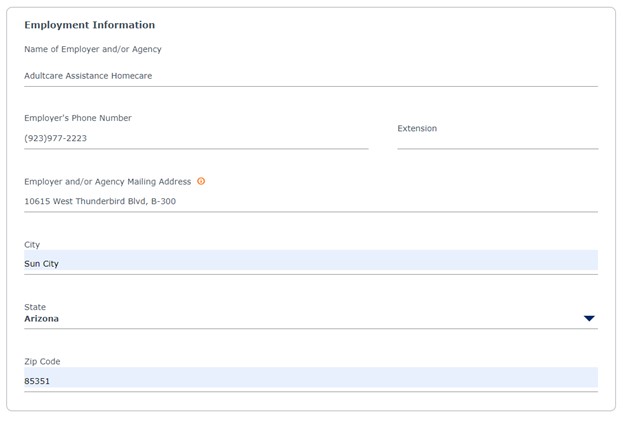Place cursor in the (923)977-2223 phone text

click(55, 138)
